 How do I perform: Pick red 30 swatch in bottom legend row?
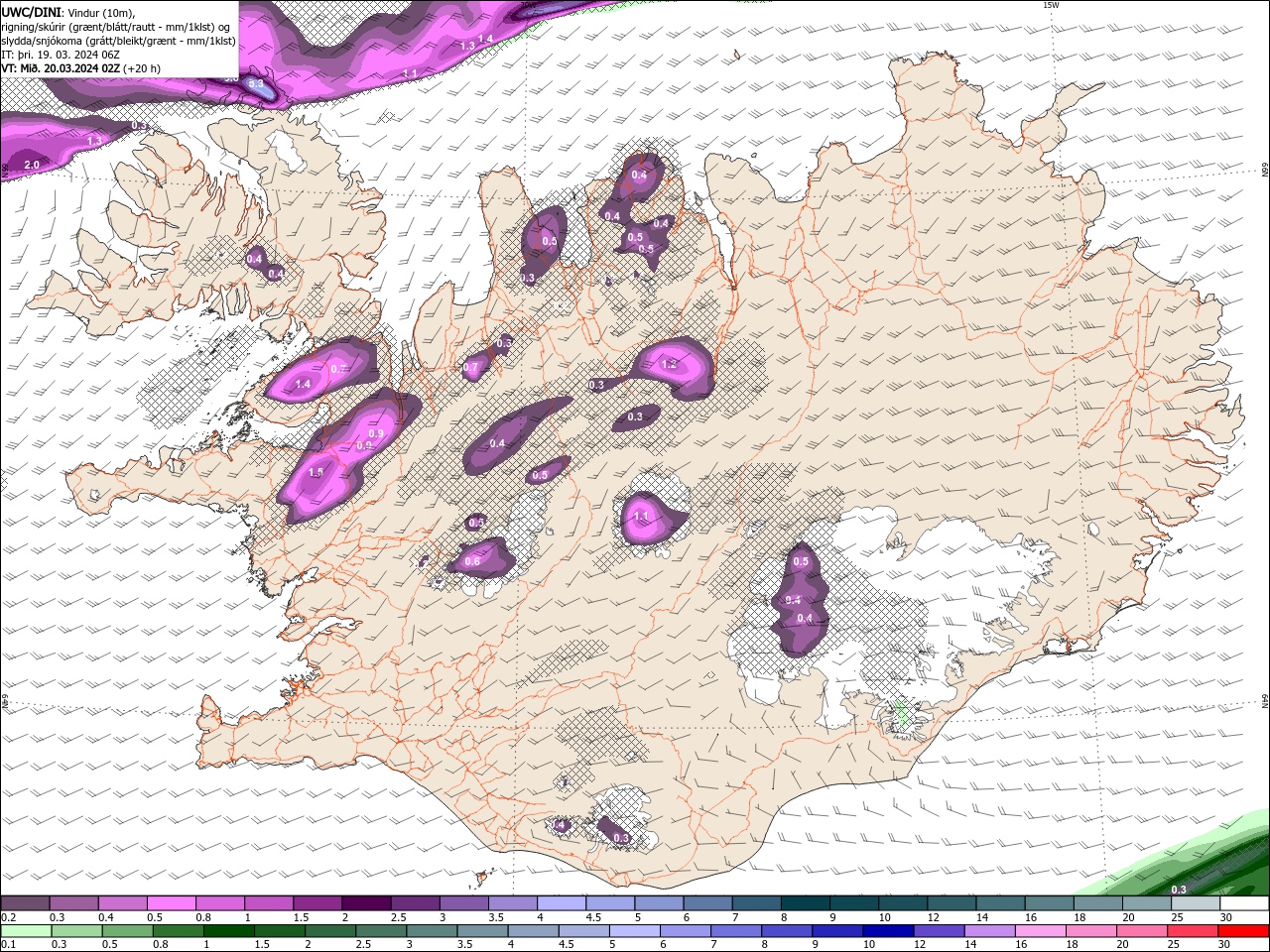(x=1243, y=931)
